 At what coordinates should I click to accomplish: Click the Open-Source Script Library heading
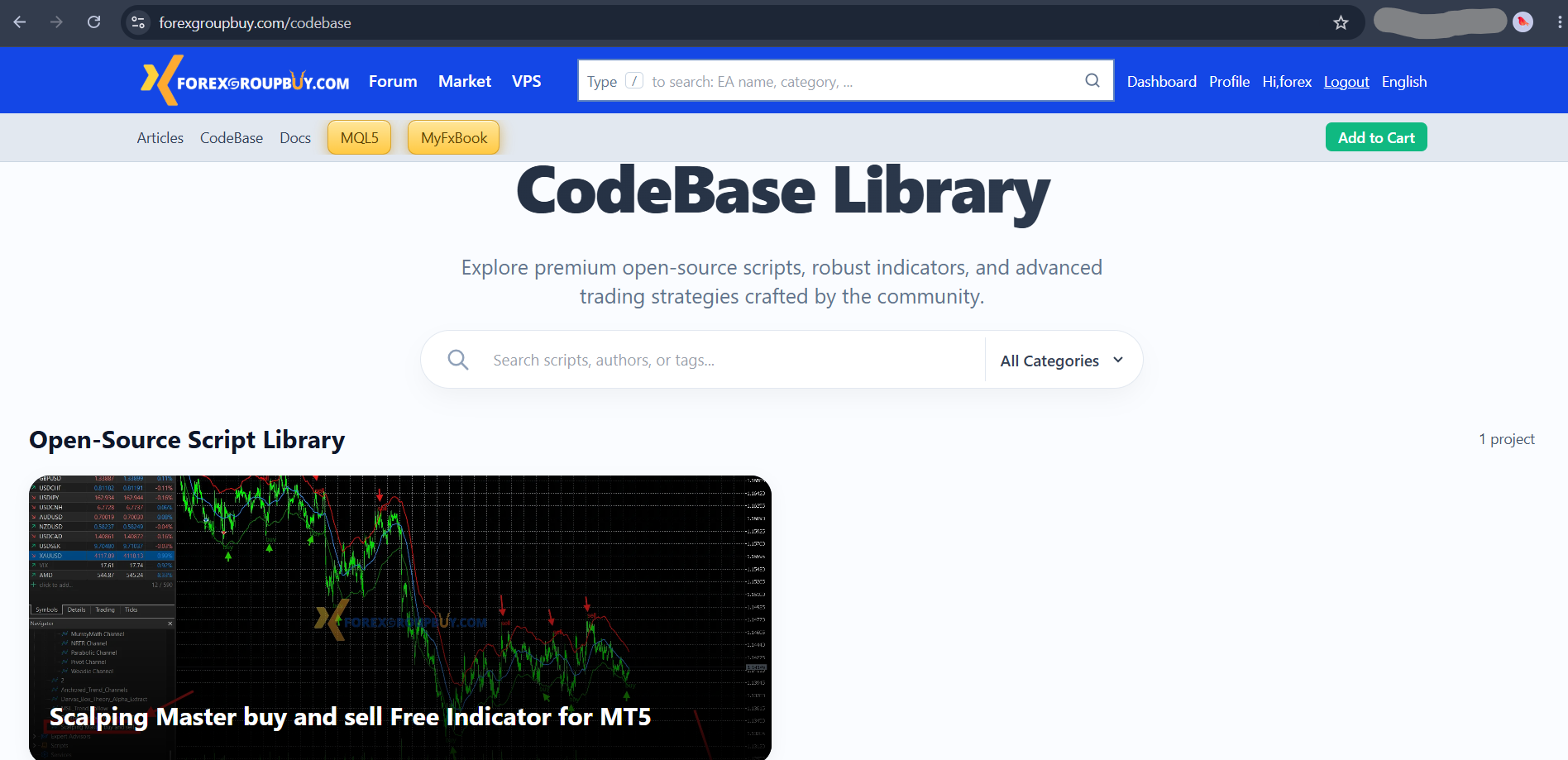coord(187,440)
